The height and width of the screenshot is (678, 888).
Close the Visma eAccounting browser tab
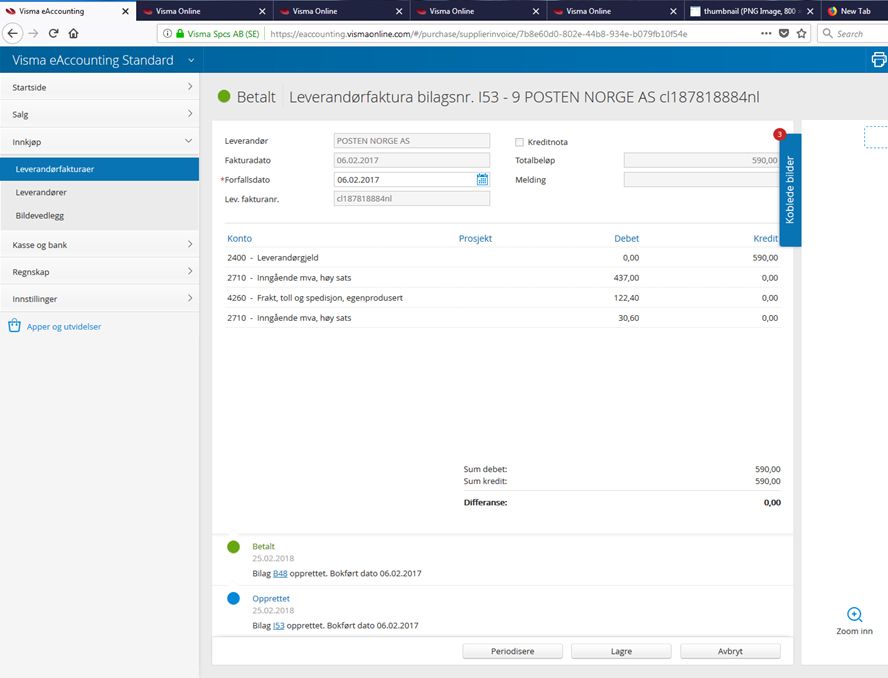tap(125, 11)
